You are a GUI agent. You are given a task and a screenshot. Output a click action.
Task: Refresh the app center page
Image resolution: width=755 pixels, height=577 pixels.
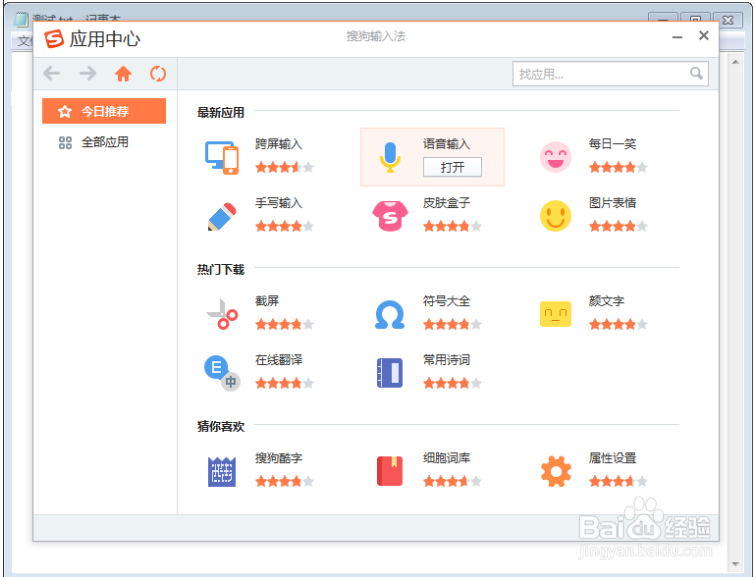pos(158,74)
